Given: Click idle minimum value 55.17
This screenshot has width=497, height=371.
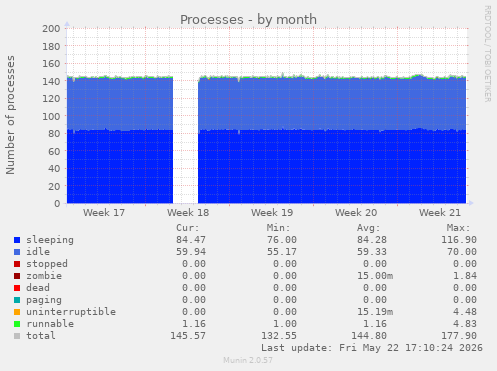Looking at the screenshot, I should [282, 252].
